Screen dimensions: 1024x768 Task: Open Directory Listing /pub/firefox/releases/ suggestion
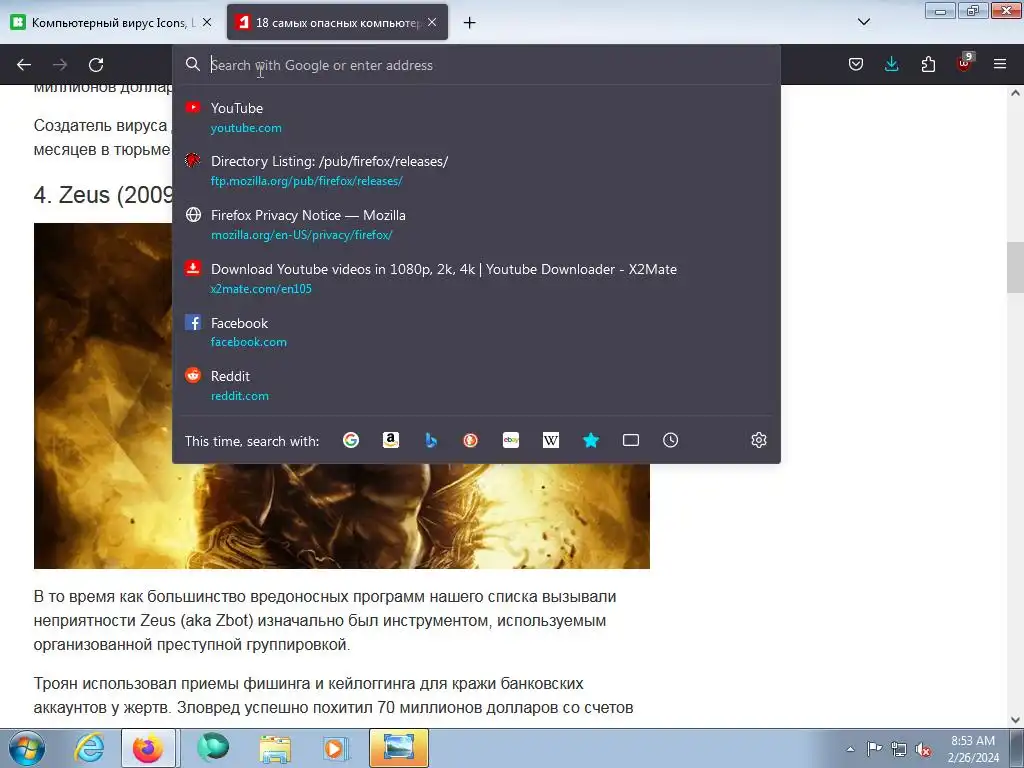(x=477, y=170)
